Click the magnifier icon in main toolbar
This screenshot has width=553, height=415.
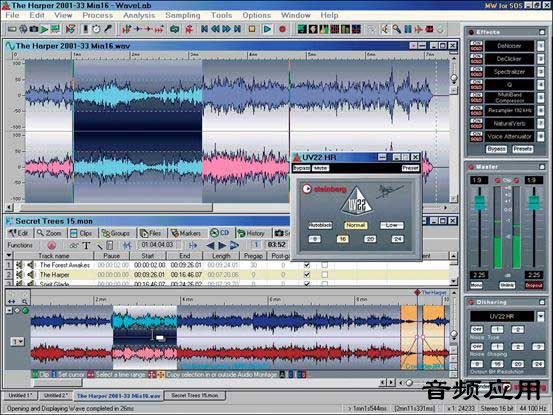[397, 29]
